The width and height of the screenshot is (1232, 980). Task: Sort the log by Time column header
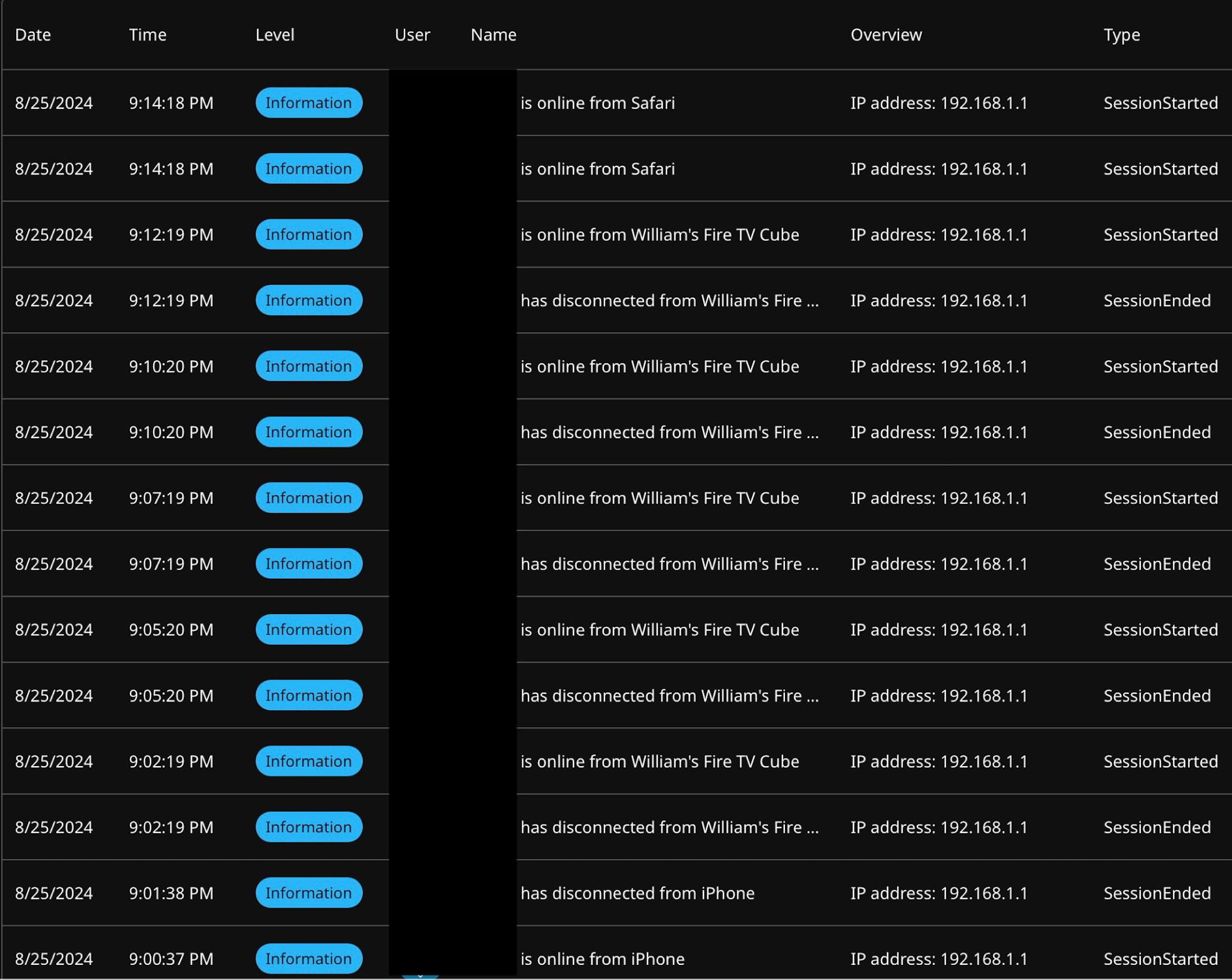coord(147,35)
